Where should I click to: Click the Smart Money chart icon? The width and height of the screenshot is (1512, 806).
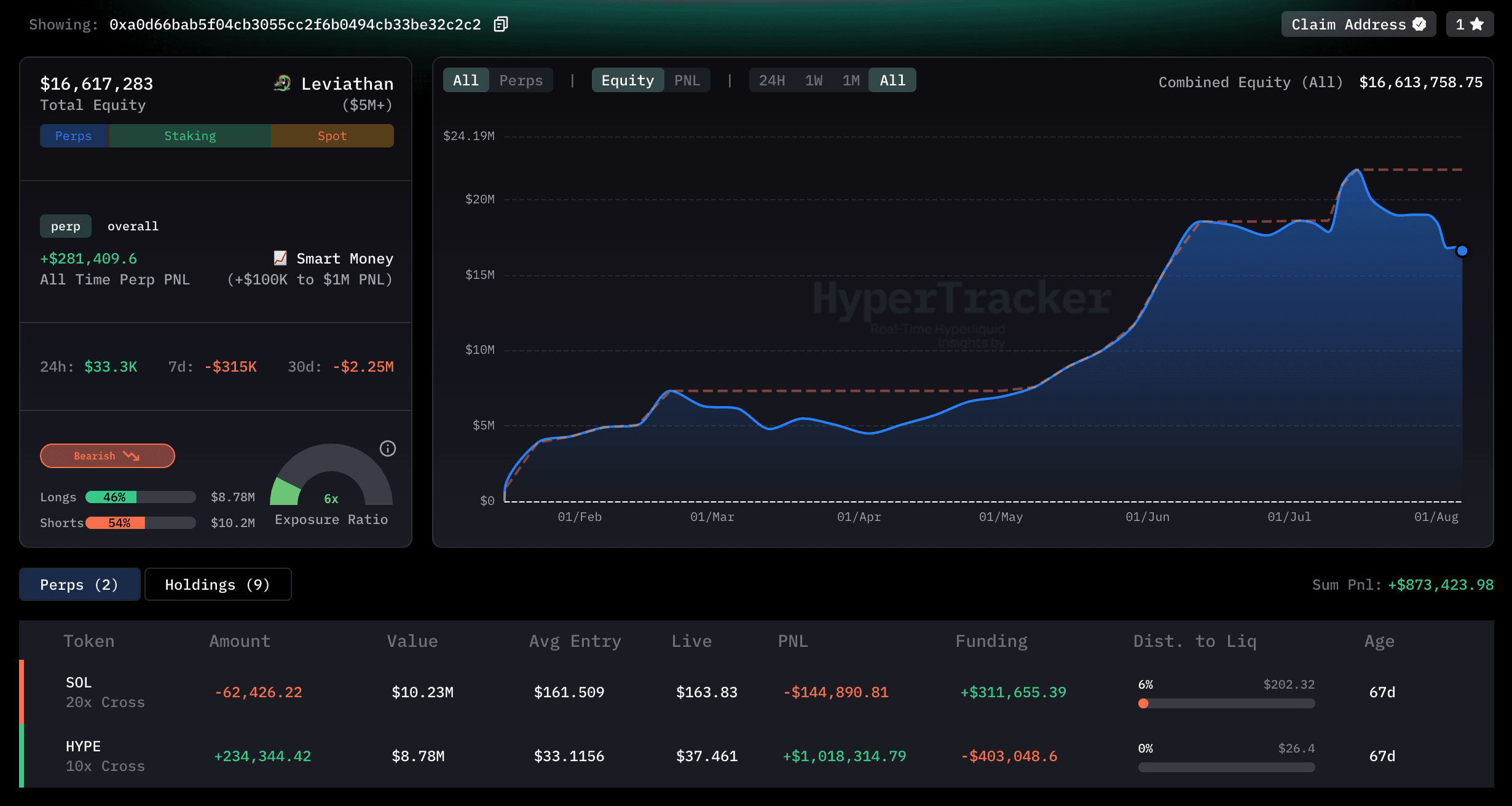(x=282, y=258)
